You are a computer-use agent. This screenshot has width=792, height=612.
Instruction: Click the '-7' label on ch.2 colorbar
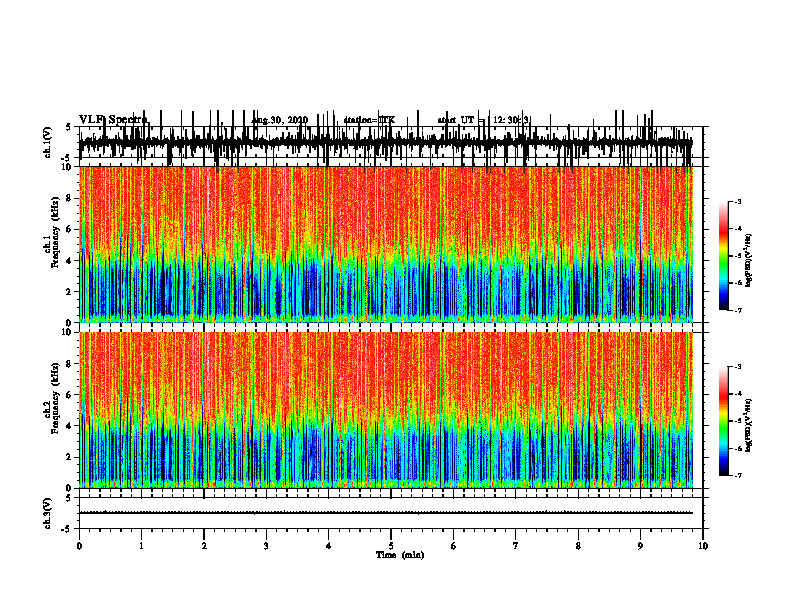[x=738, y=476]
